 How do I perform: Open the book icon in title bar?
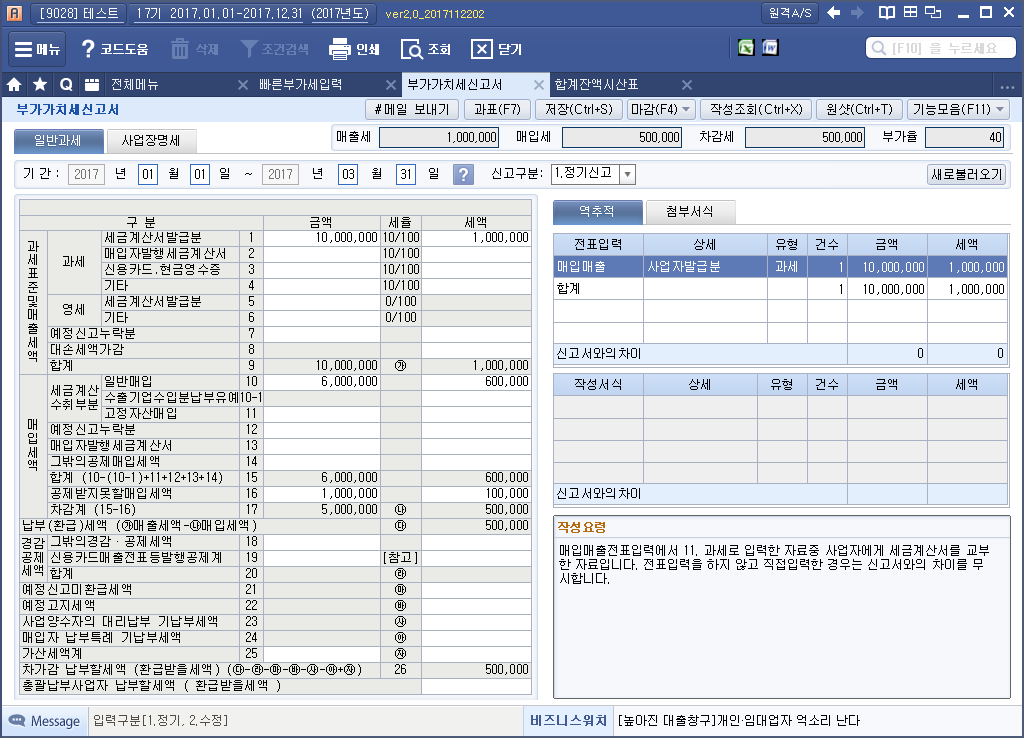pyautogui.click(x=887, y=12)
